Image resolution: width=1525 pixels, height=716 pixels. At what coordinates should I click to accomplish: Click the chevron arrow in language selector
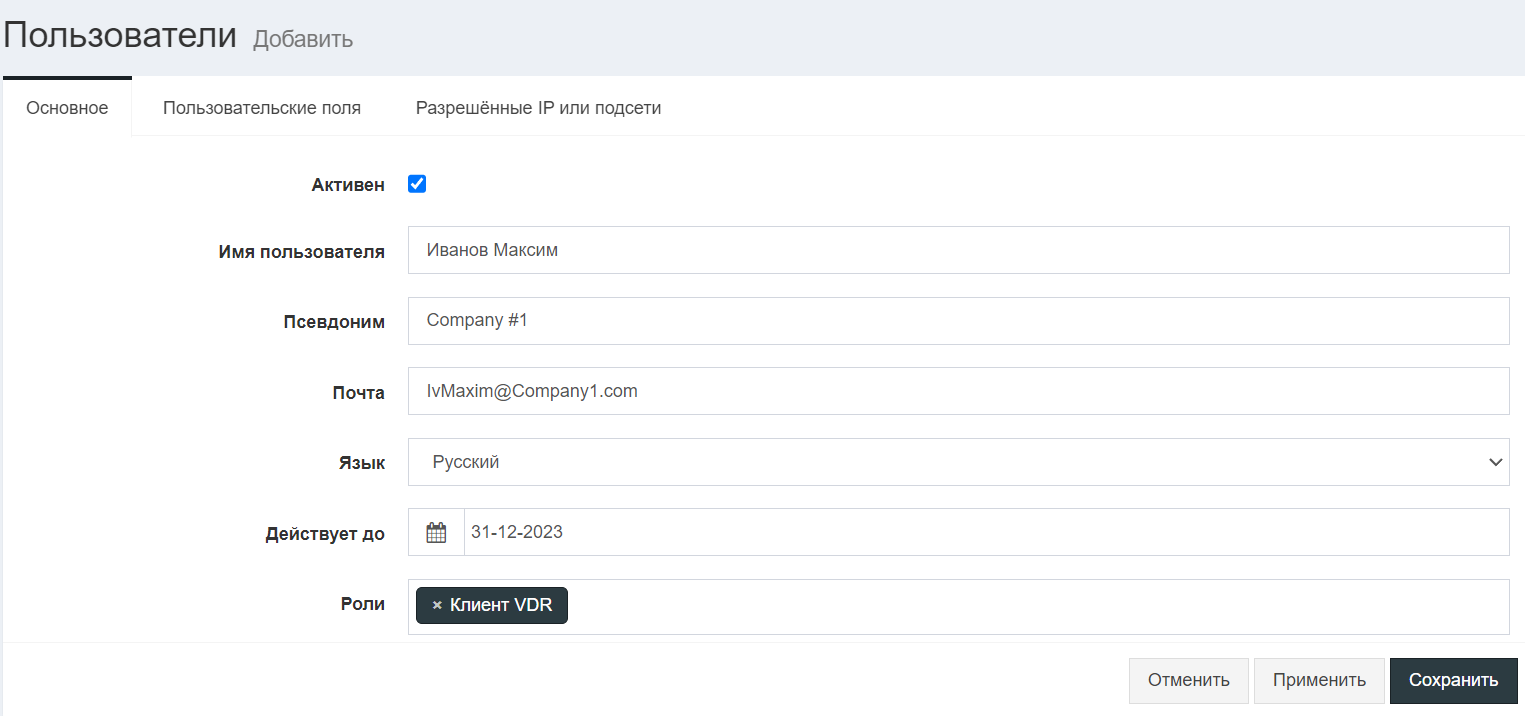(x=1495, y=462)
